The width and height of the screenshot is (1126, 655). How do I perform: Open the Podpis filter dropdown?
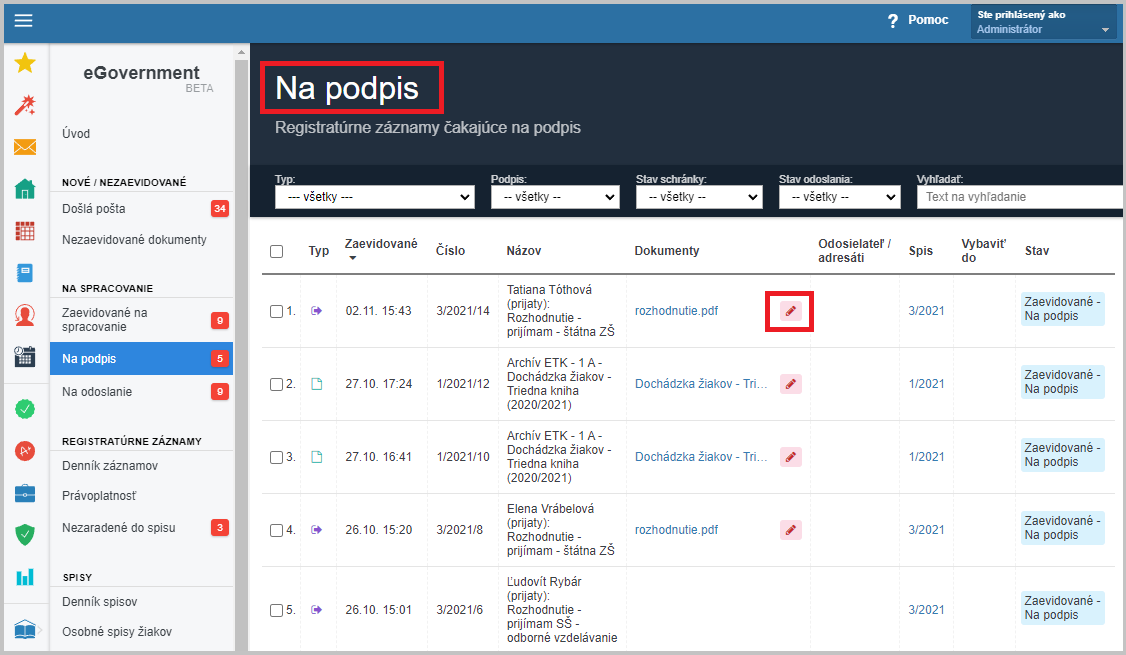[555, 197]
